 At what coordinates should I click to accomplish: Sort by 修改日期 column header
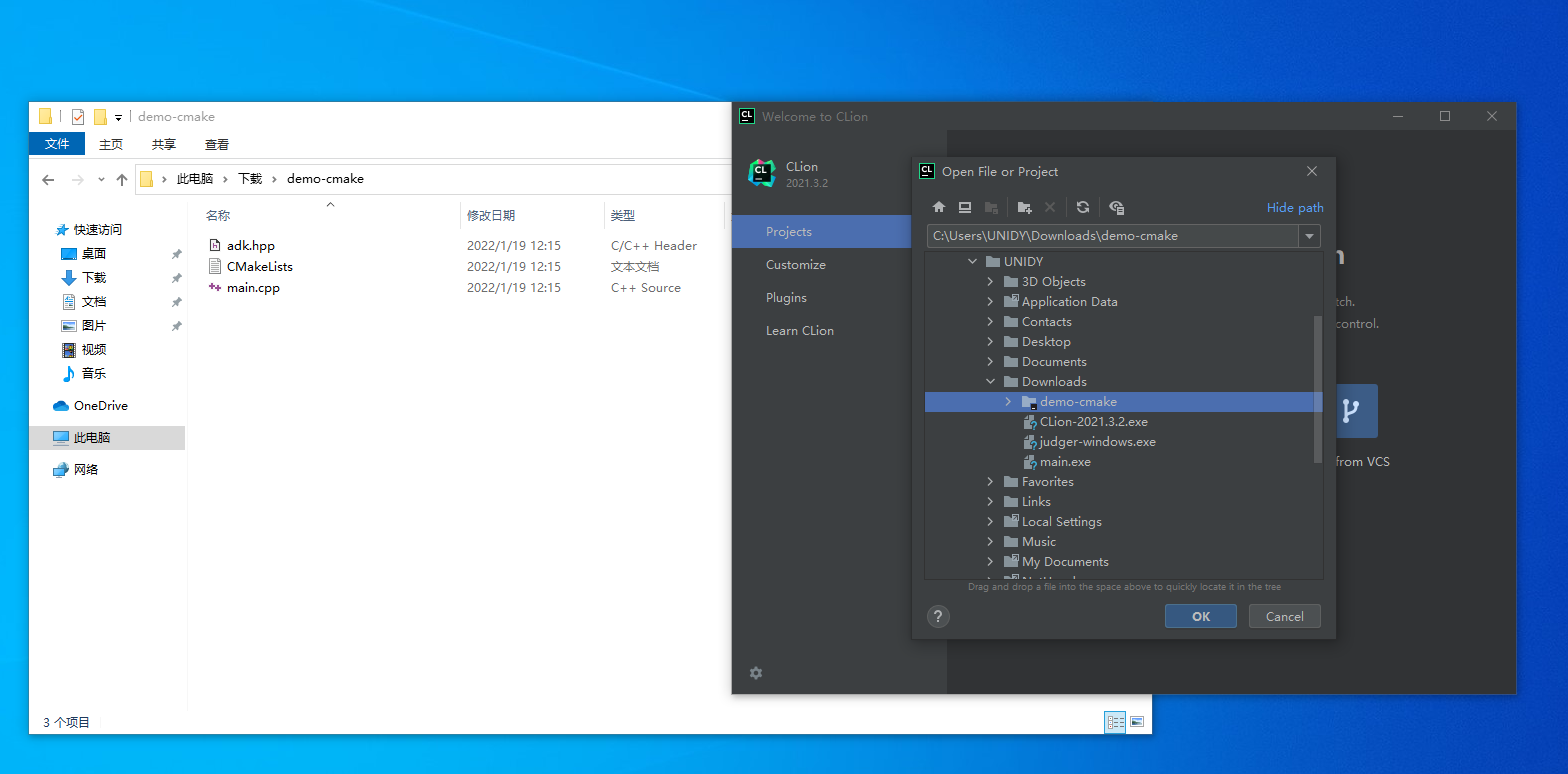pyautogui.click(x=491, y=215)
